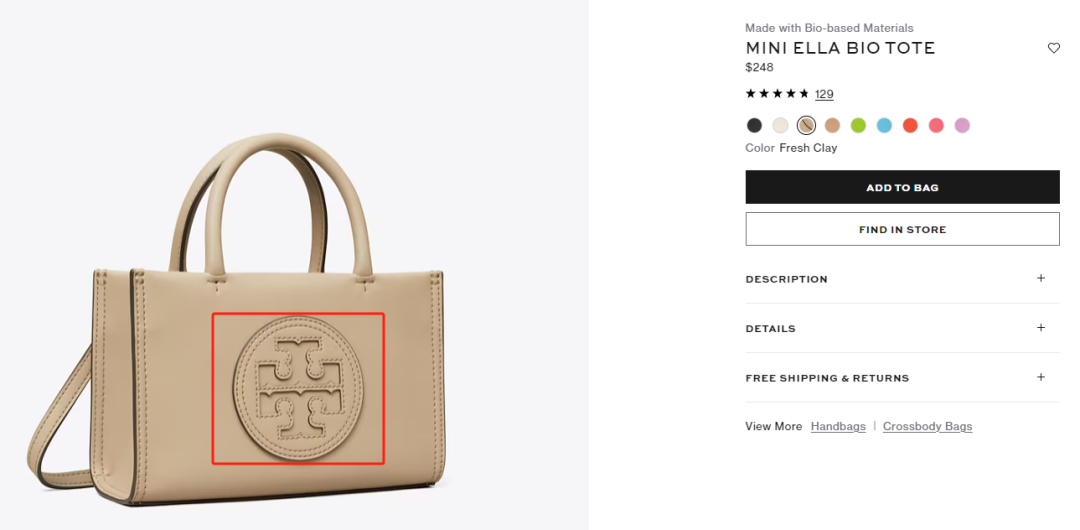This screenshot has height=530, width=1080.
Task: Select the sky blue color swatch
Action: tap(884, 125)
